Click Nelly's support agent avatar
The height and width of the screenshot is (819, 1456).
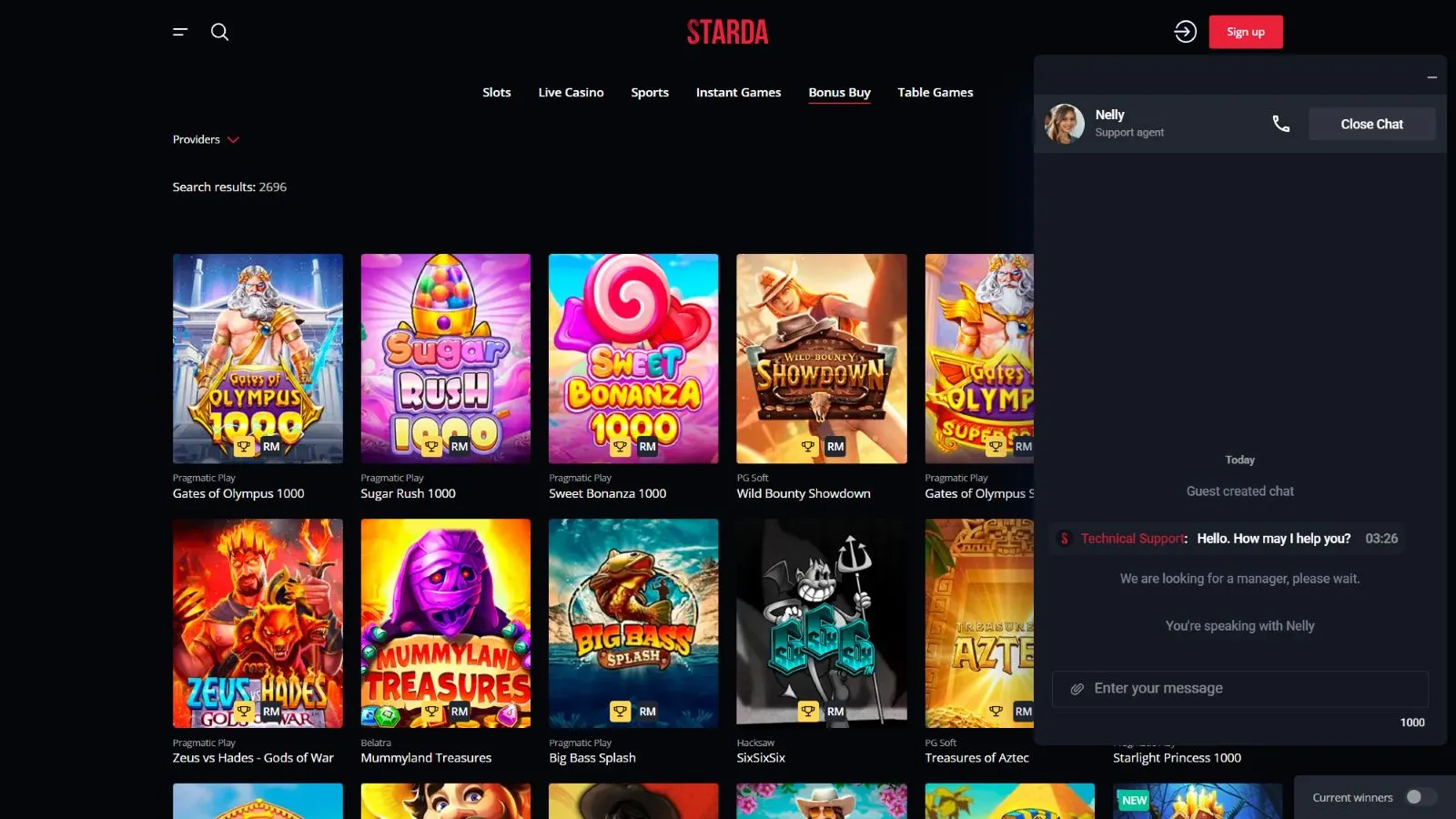click(1065, 124)
